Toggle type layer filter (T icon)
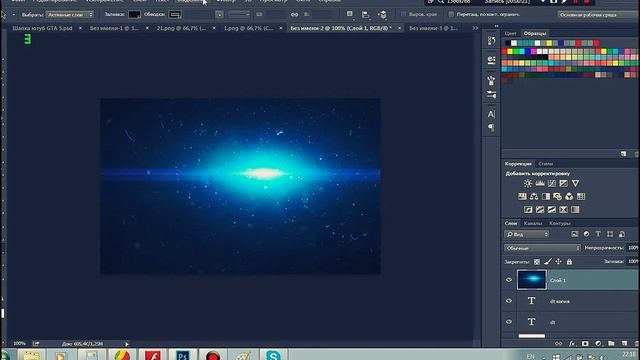640x360 pixels. pyautogui.click(x=598, y=234)
